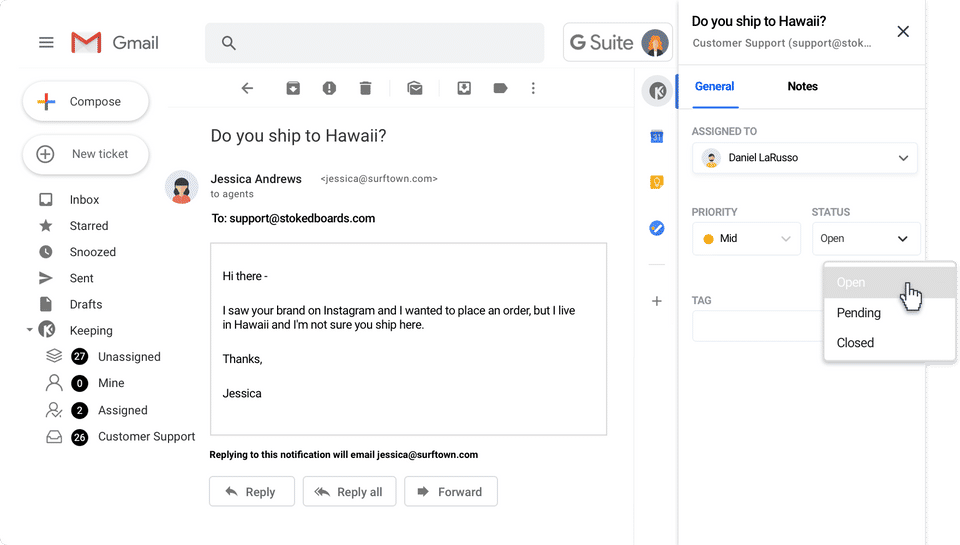Open the Google Tasks side panel icon
Screen dimensions: 960x545
click(x=657, y=228)
